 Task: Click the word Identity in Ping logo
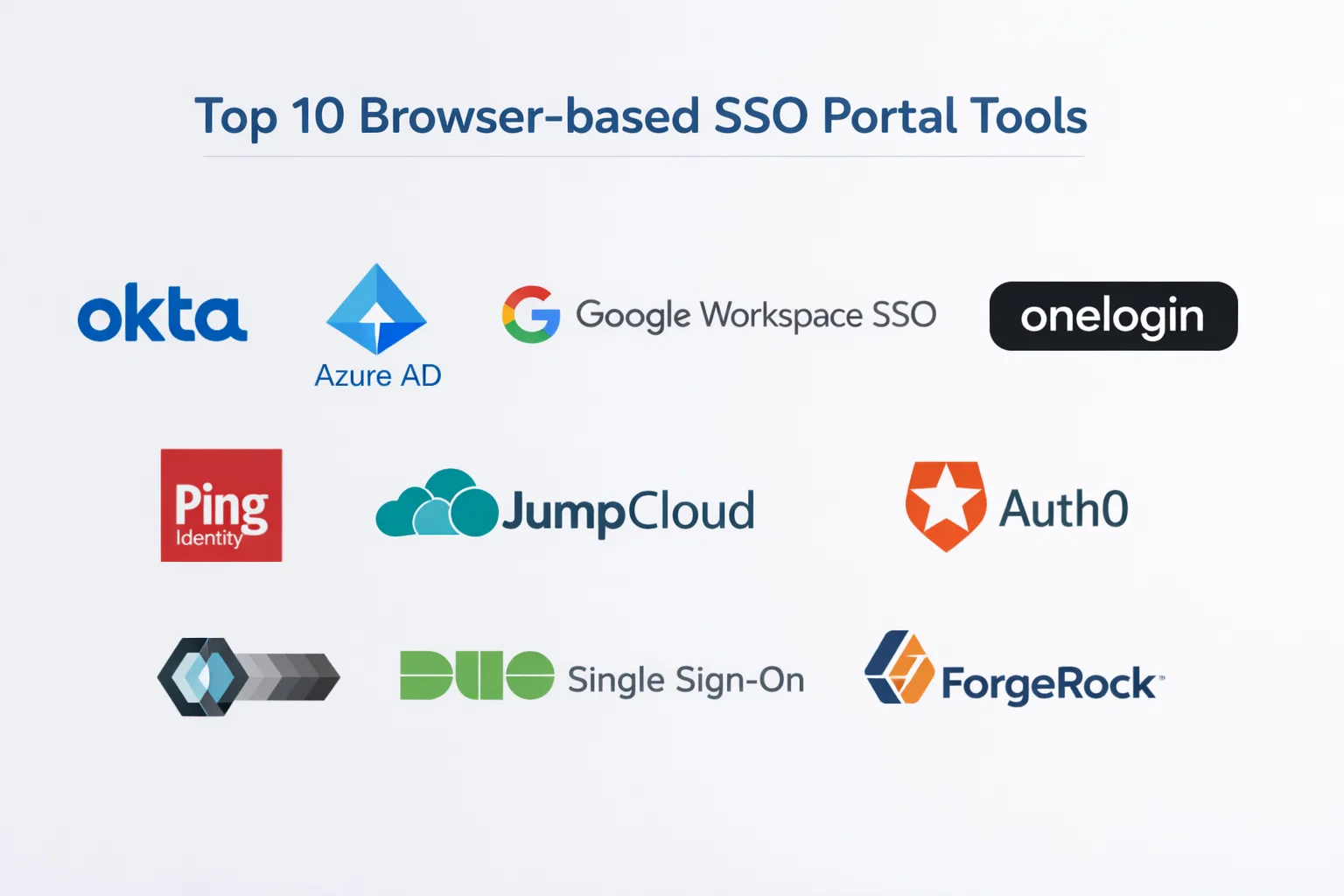(x=208, y=538)
